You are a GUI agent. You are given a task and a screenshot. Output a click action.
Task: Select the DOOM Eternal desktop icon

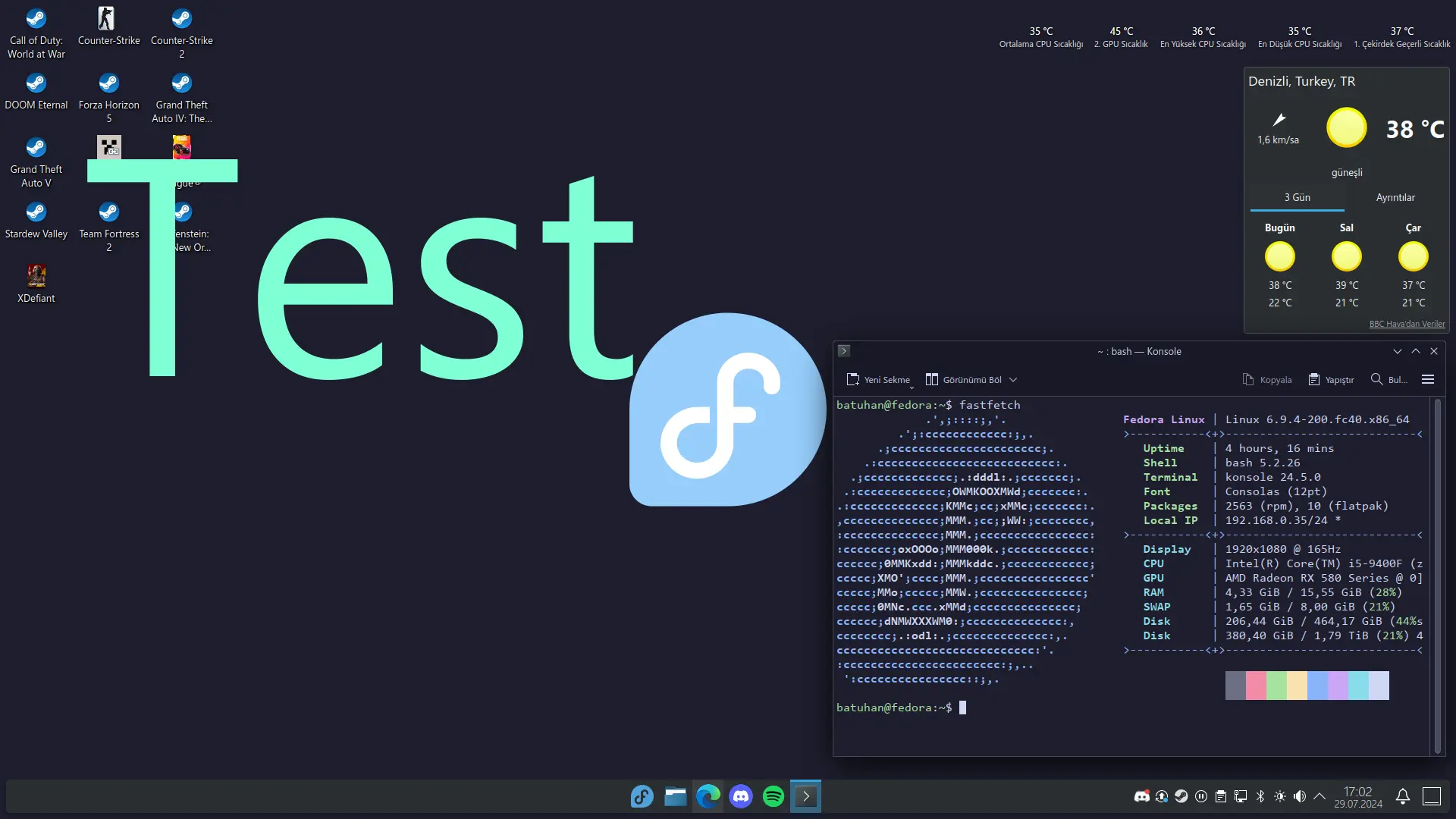(36, 92)
